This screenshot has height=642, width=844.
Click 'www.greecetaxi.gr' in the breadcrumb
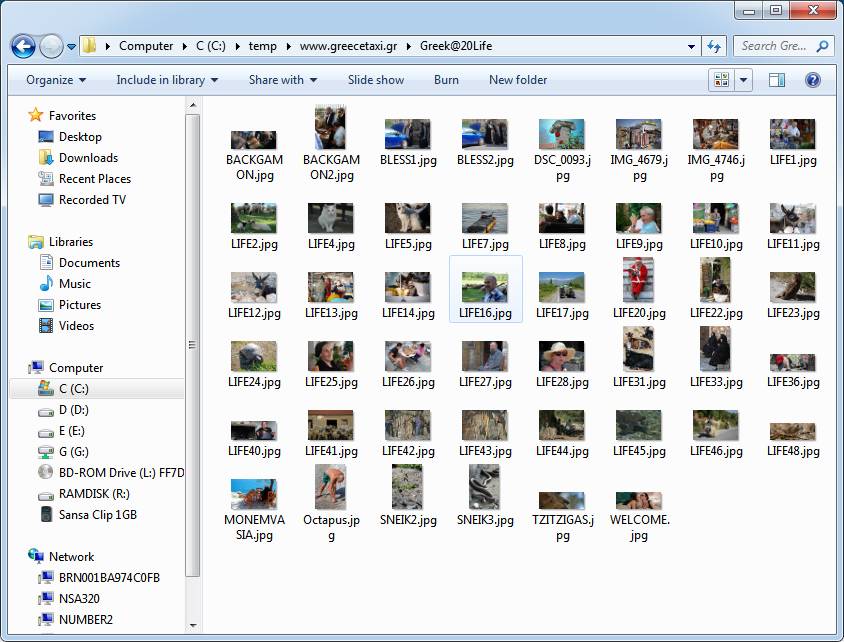(x=348, y=46)
